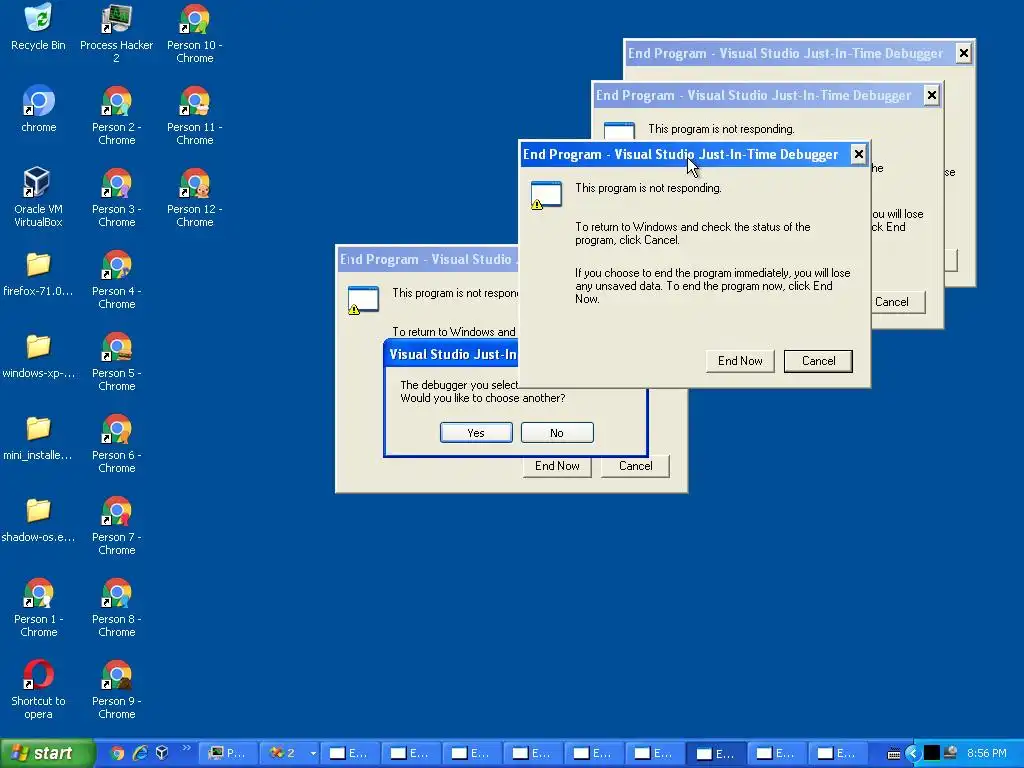Screen dimensions: 1024x768
Task: Select the Person 4 - Chrome shortcut
Action: pyautogui.click(x=116, y=280)
